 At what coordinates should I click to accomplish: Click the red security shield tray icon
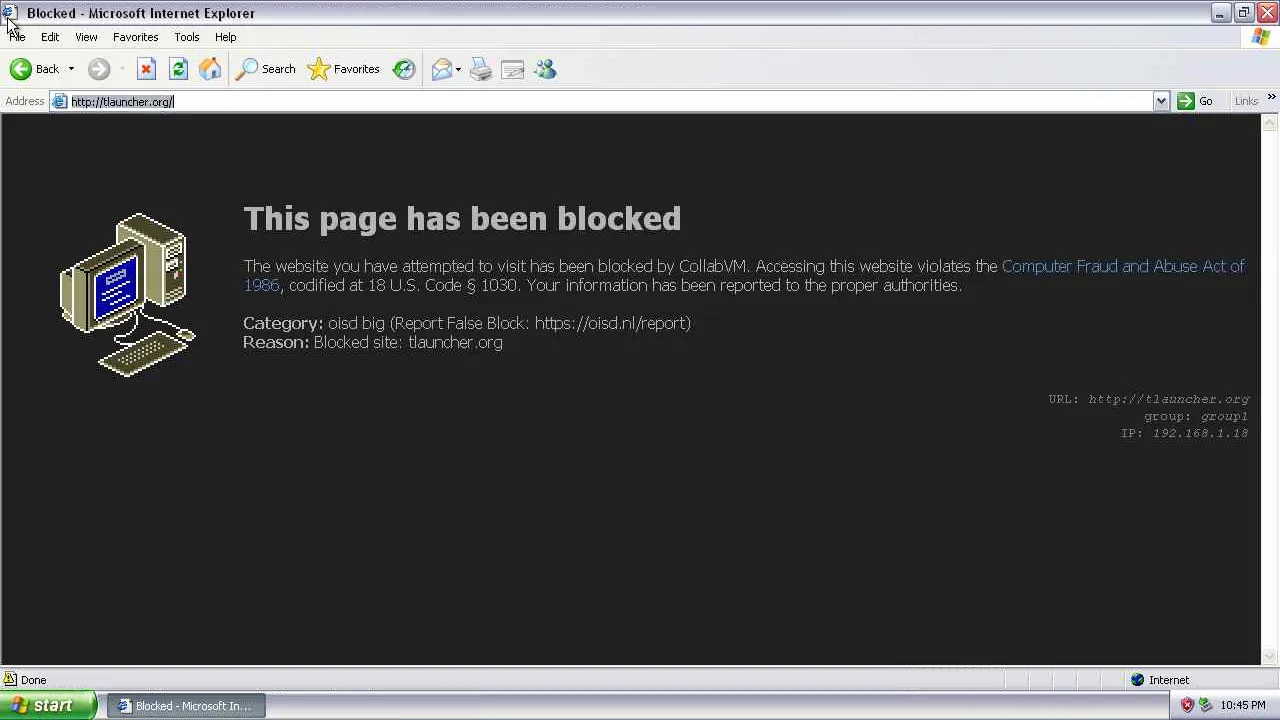pos(1187,705)
